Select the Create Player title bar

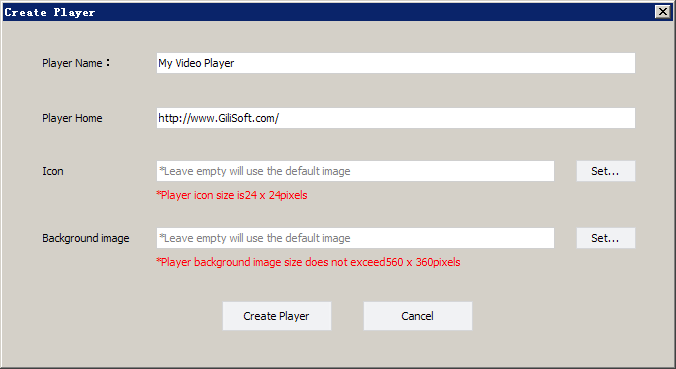click(328, 12)
